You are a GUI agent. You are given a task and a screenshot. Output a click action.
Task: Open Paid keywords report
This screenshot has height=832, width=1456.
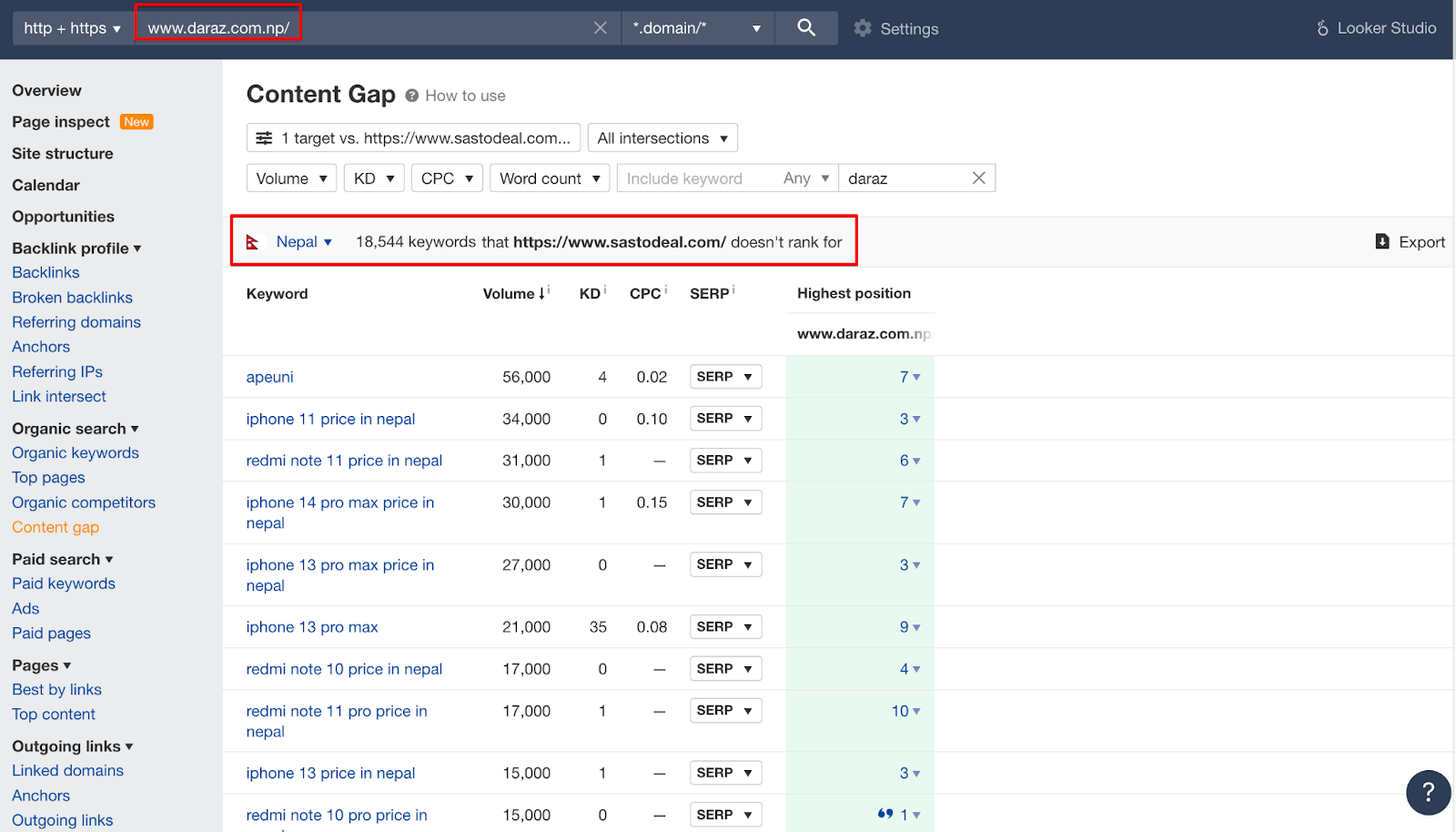[64, 584]
